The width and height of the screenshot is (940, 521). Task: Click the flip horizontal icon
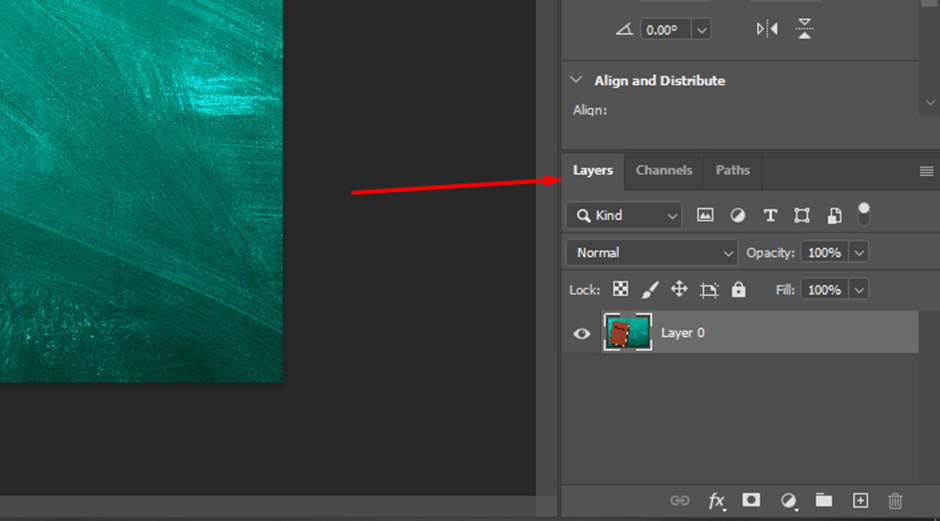pyautogui.click(x=767, y=29)
